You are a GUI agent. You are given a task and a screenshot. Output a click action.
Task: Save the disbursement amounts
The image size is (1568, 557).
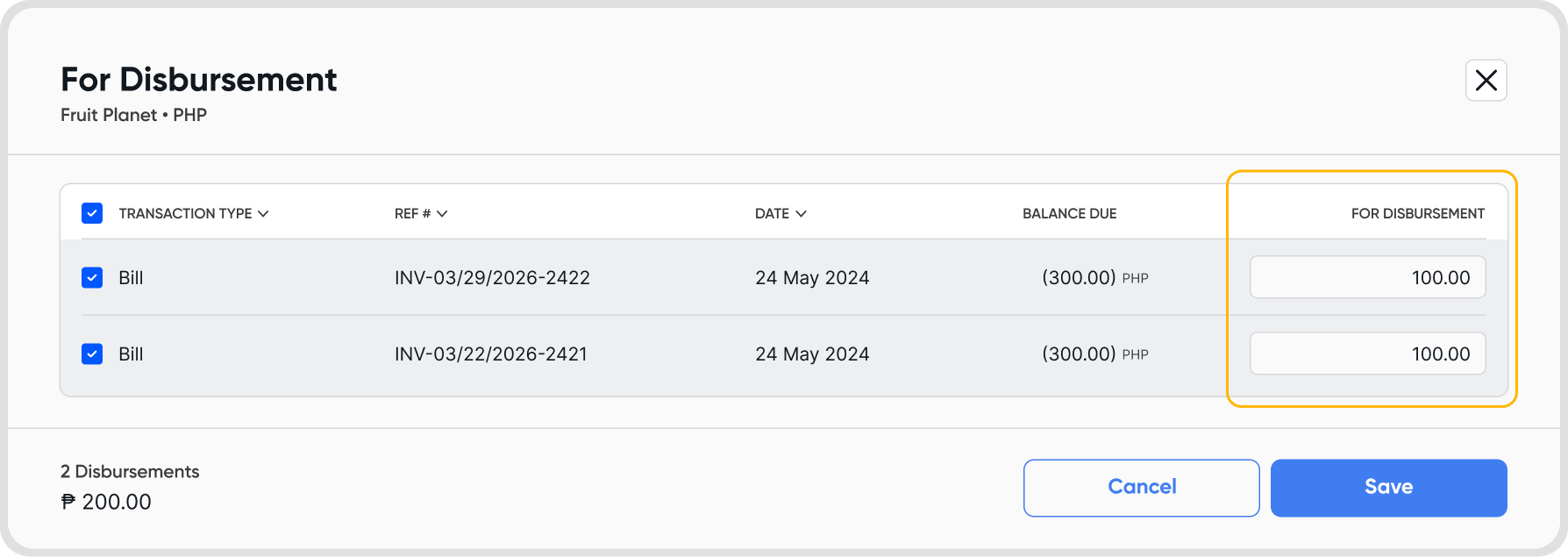pyautogui.click(x=1388, y=488)
